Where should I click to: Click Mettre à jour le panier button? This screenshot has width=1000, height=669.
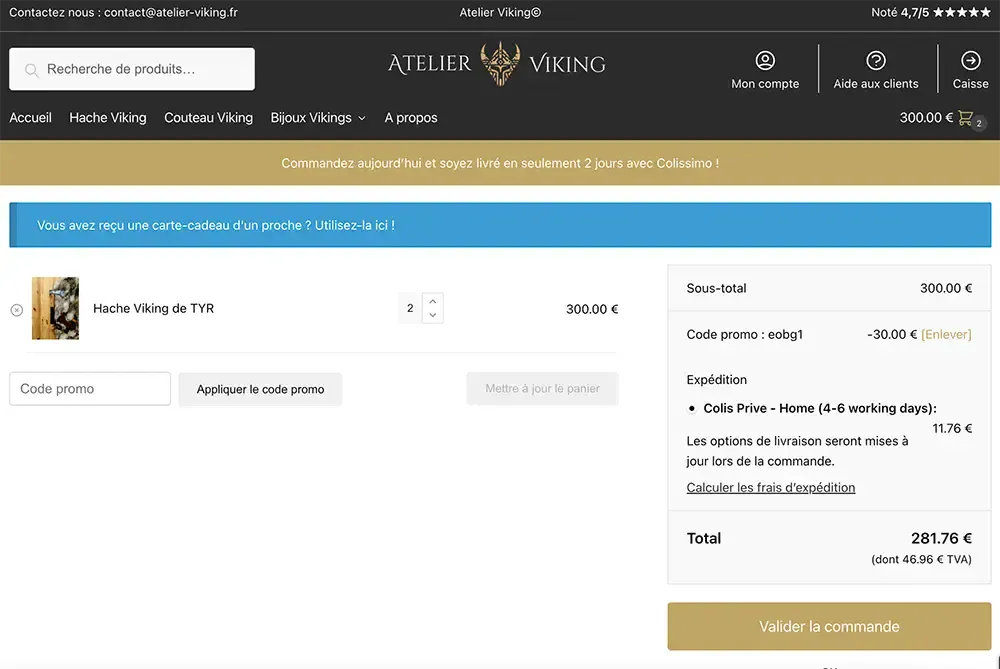pyautogui.click(x=542, y=388)
